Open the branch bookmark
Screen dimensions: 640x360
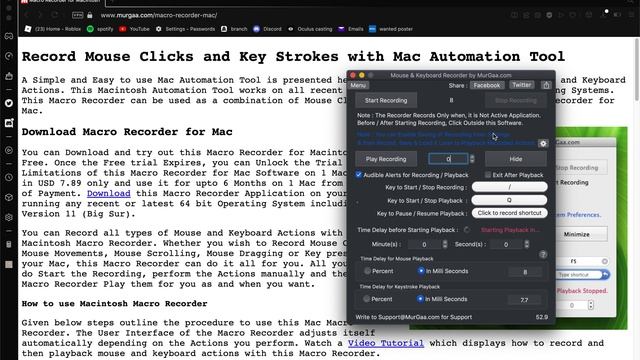(234, 29)
